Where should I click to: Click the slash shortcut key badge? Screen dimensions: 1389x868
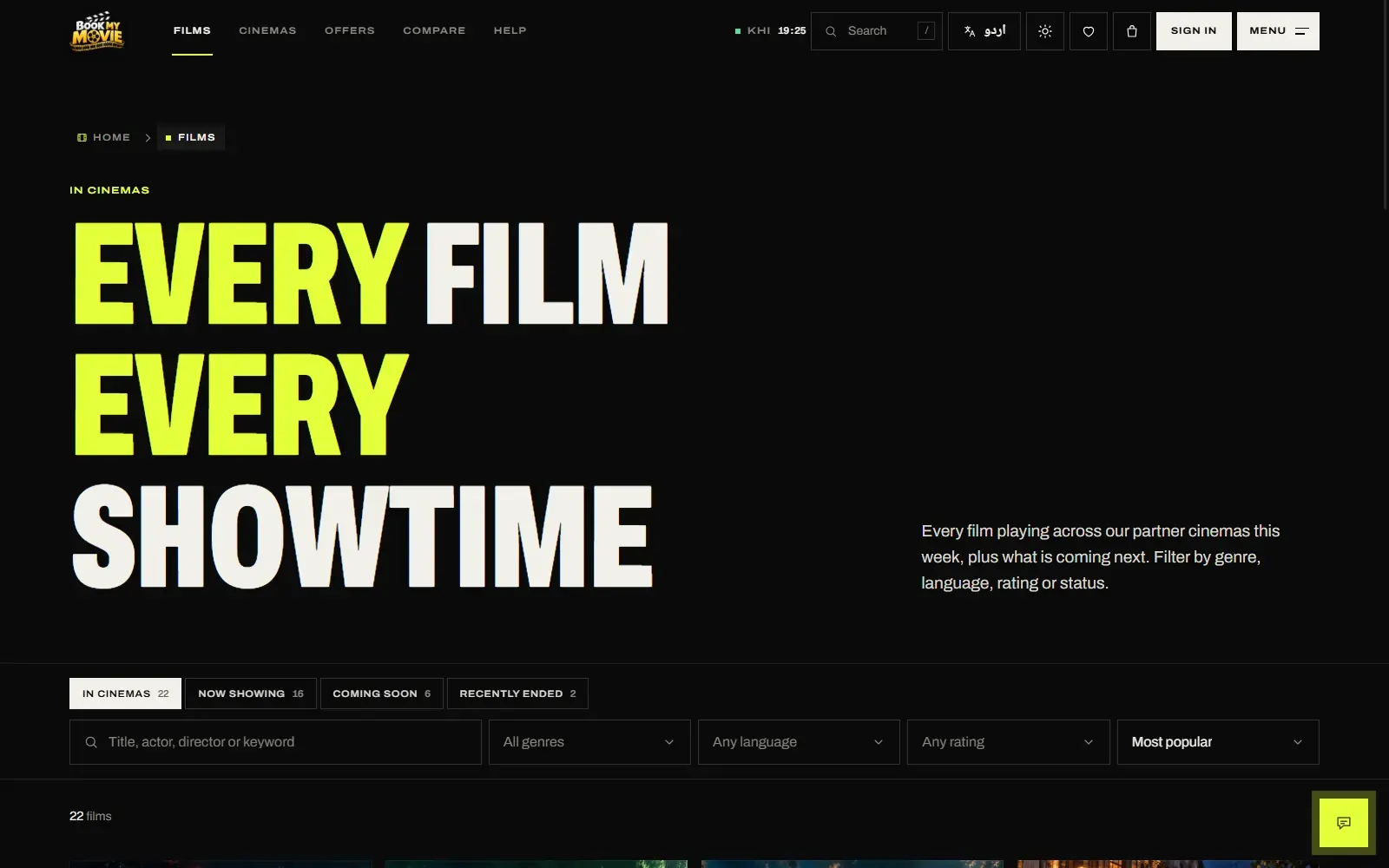(926, 30)
